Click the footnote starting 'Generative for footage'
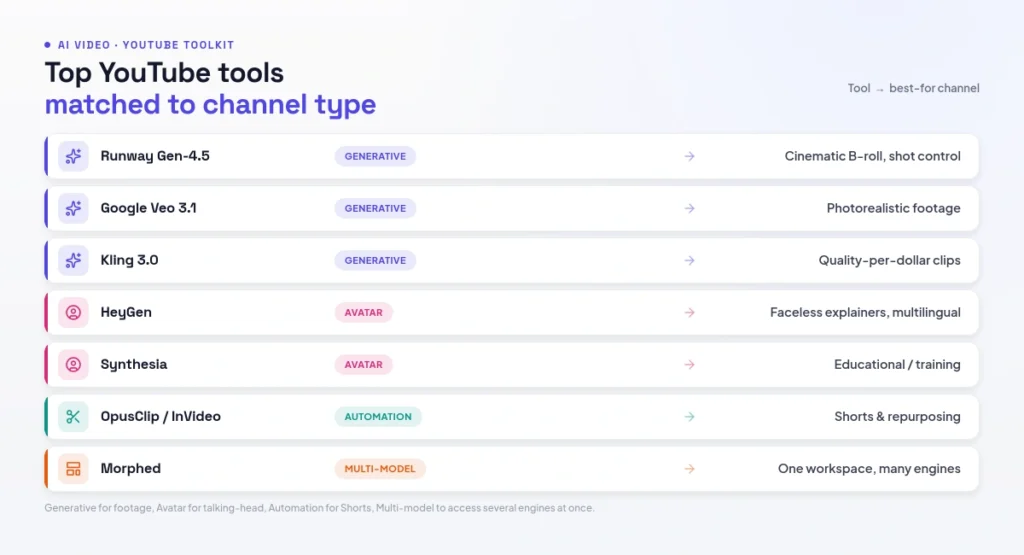Viewport: 1024px width, 555px height. pyautogui.click(x=319, y=508)
